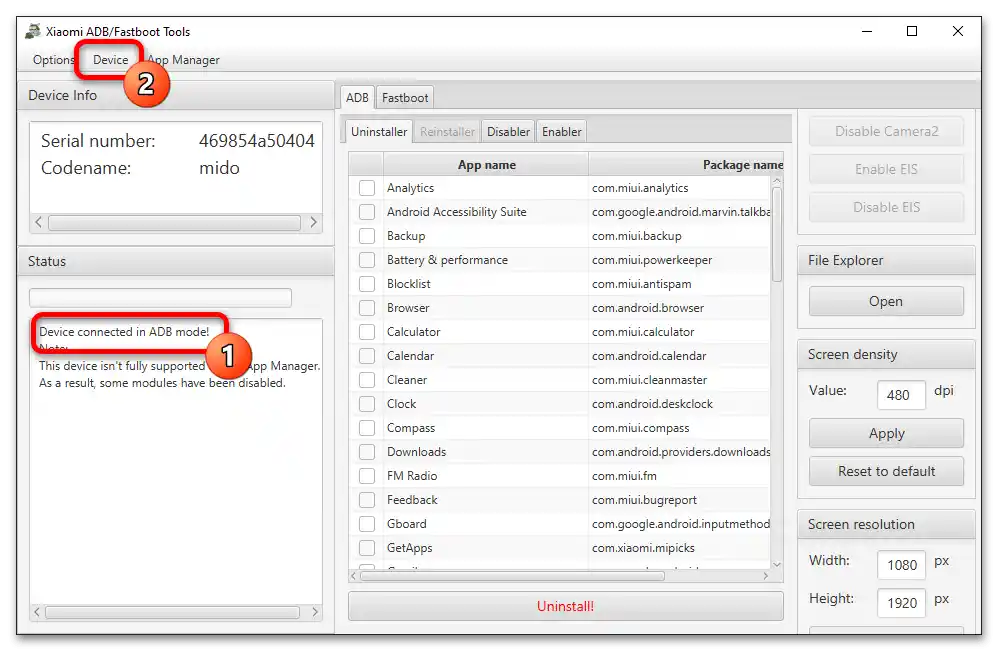Click 'Device connected in ADB mode!' message
998x651 pixels.
[124, 332]
